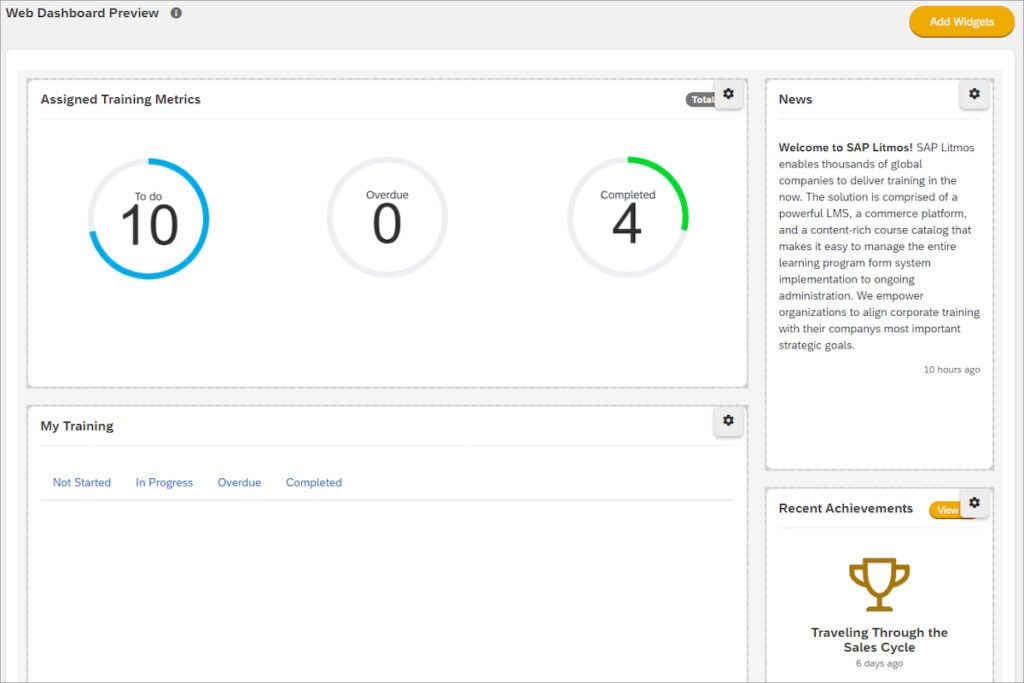Switch to the Completed training tab
1024x683 pixels.
tap(313, 483)
